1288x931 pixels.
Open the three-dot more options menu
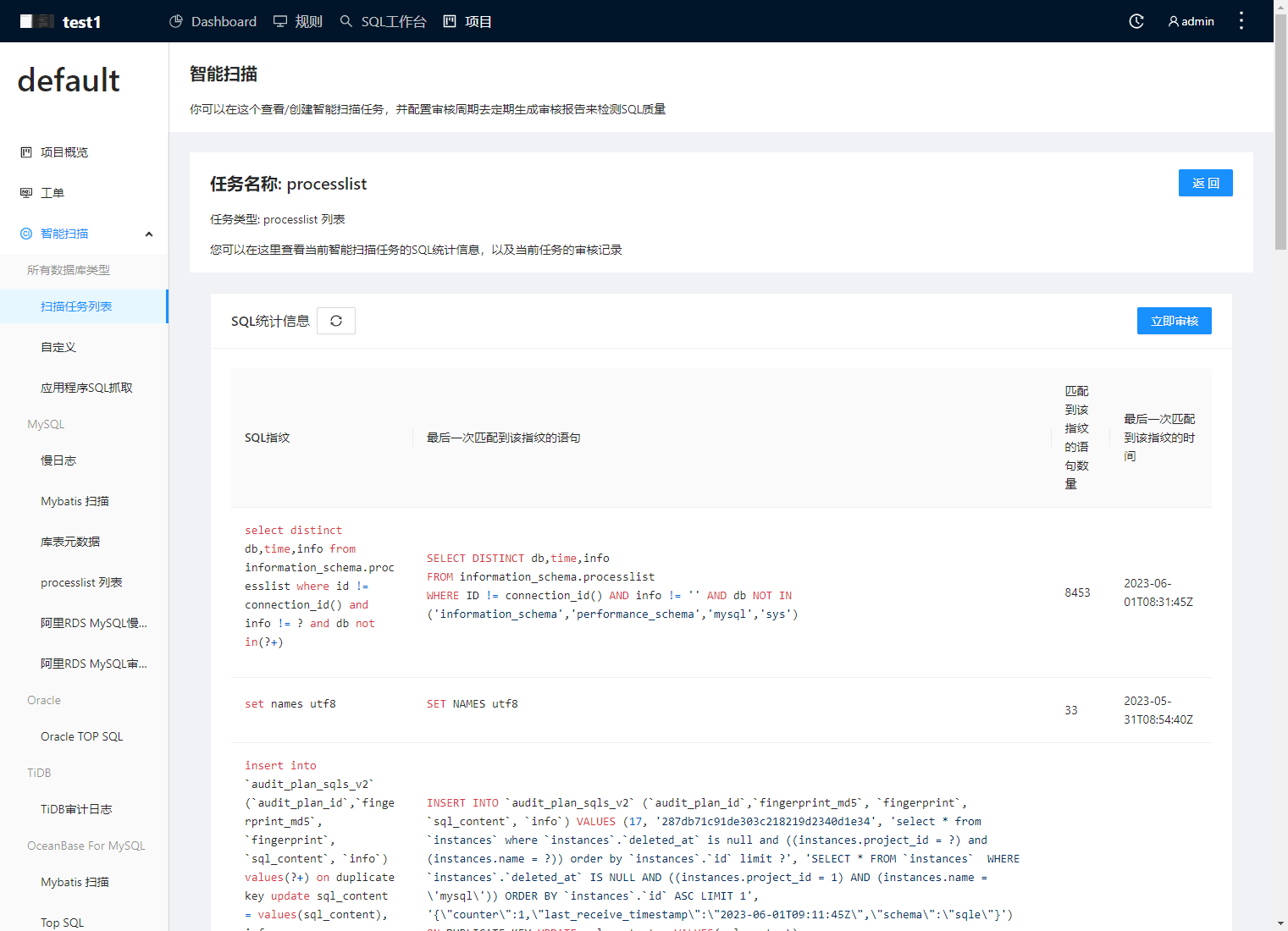click(1241, 21)
